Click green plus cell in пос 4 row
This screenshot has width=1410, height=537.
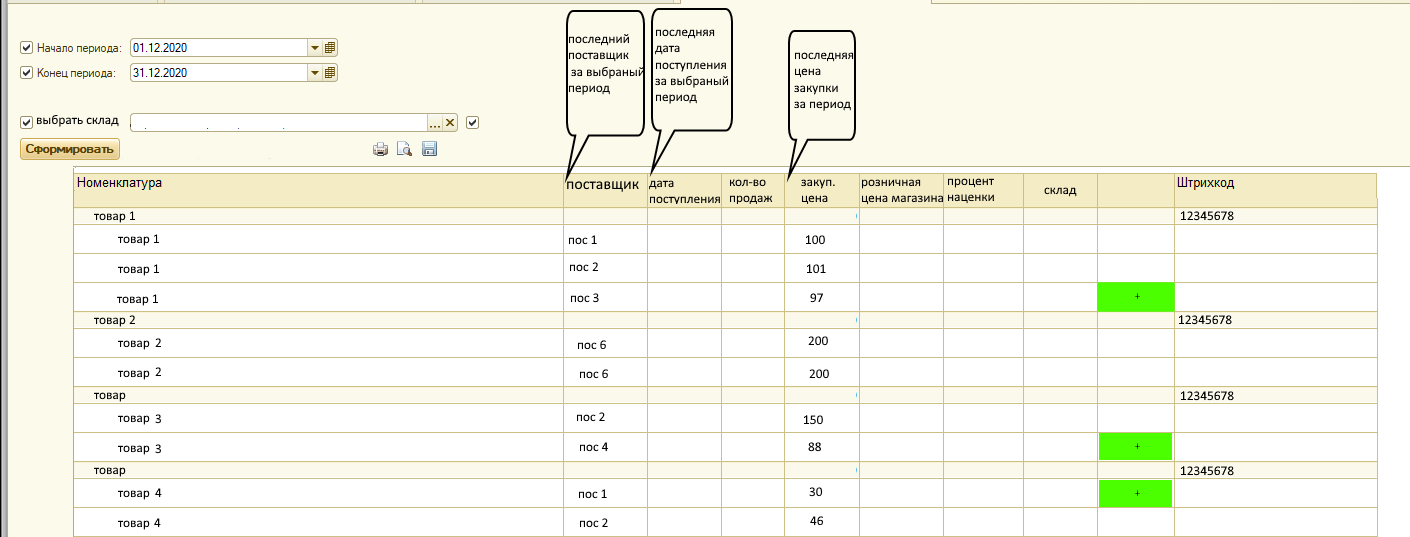1136,446
